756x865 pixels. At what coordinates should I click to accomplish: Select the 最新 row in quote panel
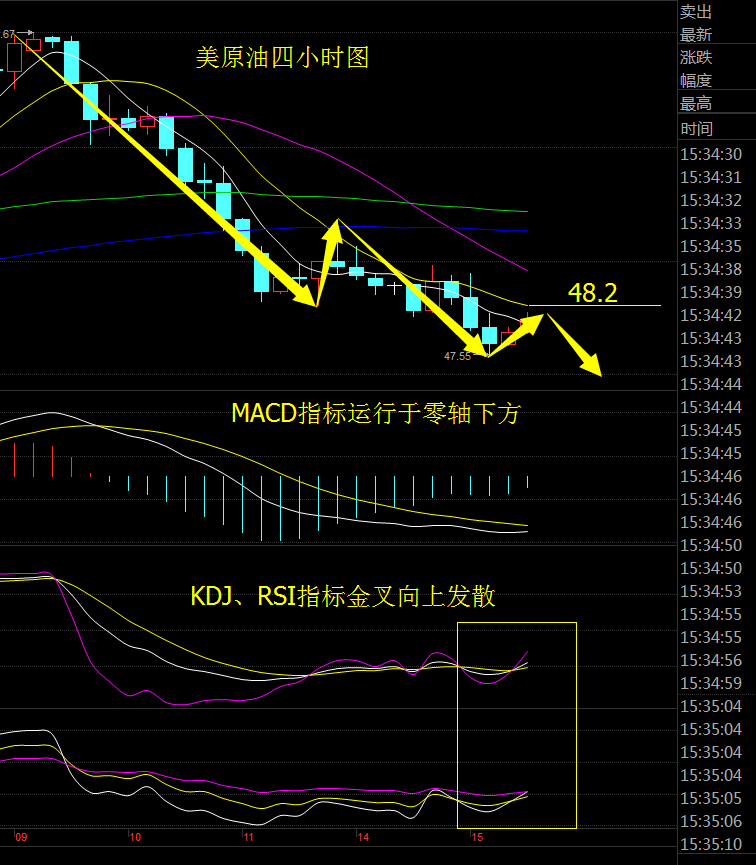696,35
